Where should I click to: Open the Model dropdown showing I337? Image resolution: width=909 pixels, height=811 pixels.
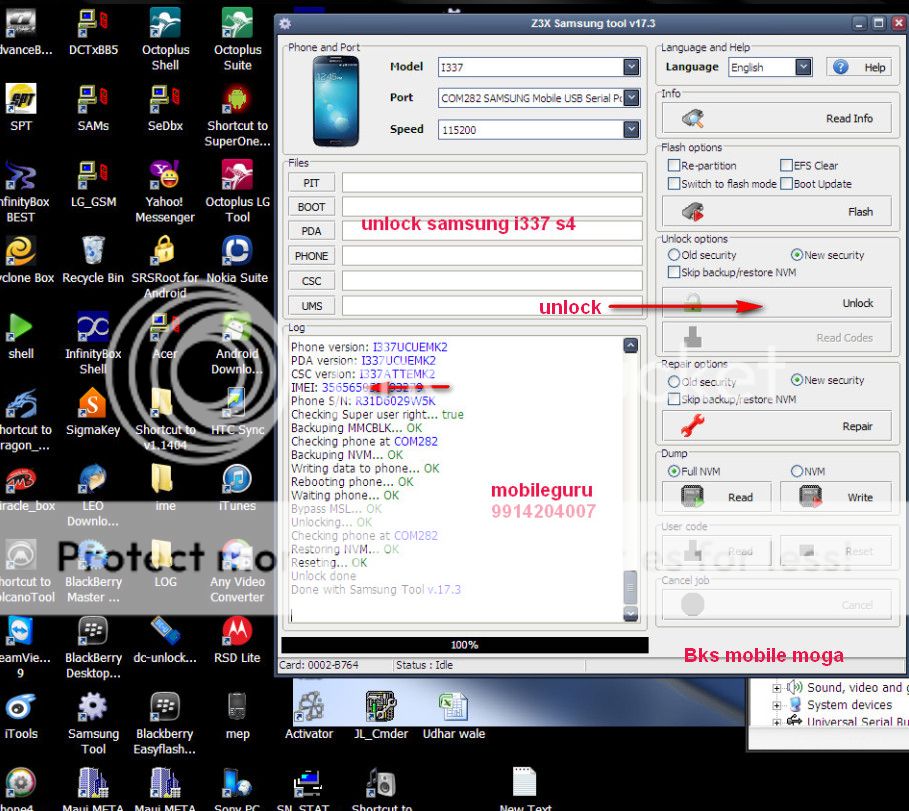click(631, 67)
